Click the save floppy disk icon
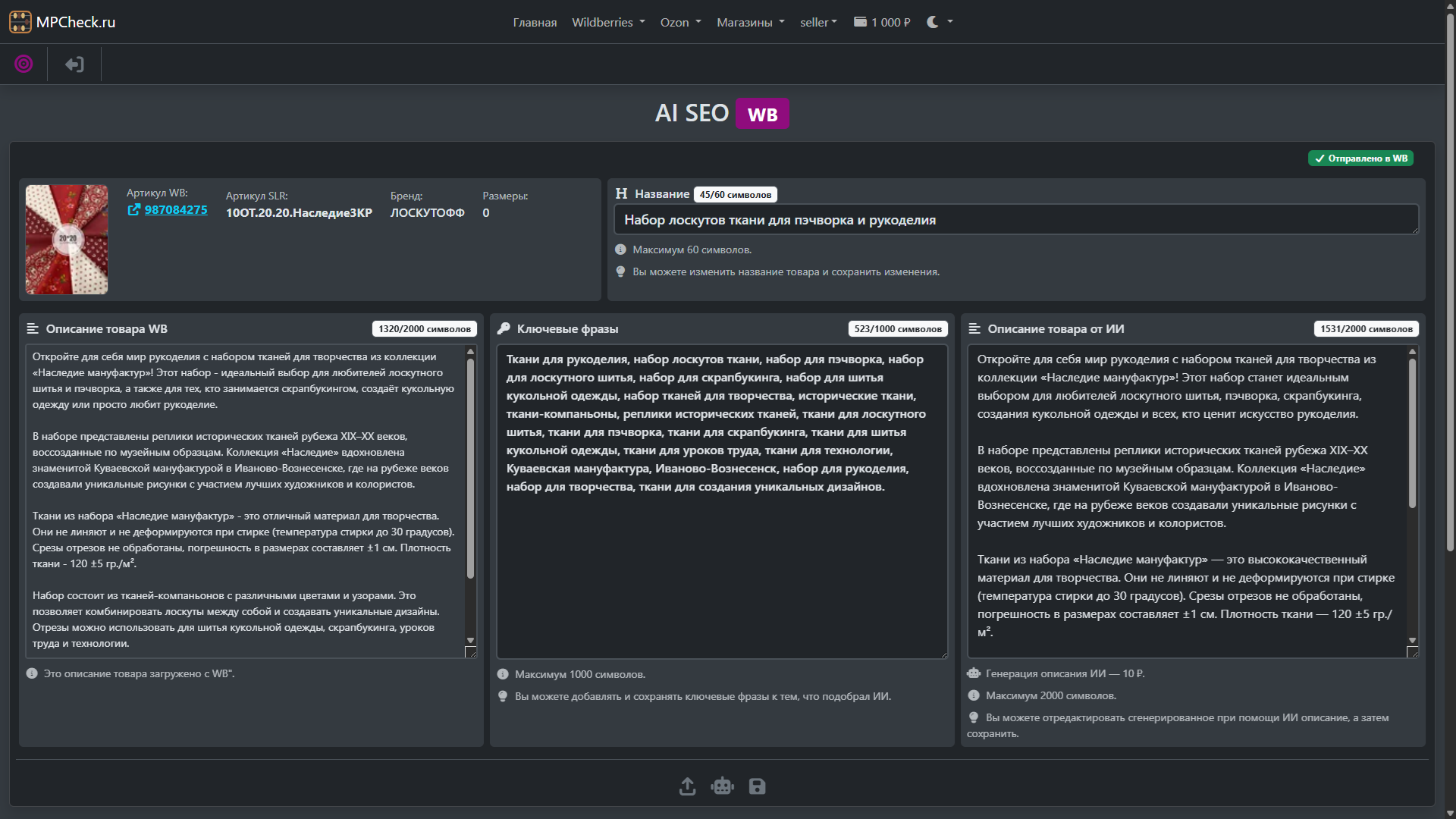This screenshot has height=819, width=1456. click(x=758, y=786)
